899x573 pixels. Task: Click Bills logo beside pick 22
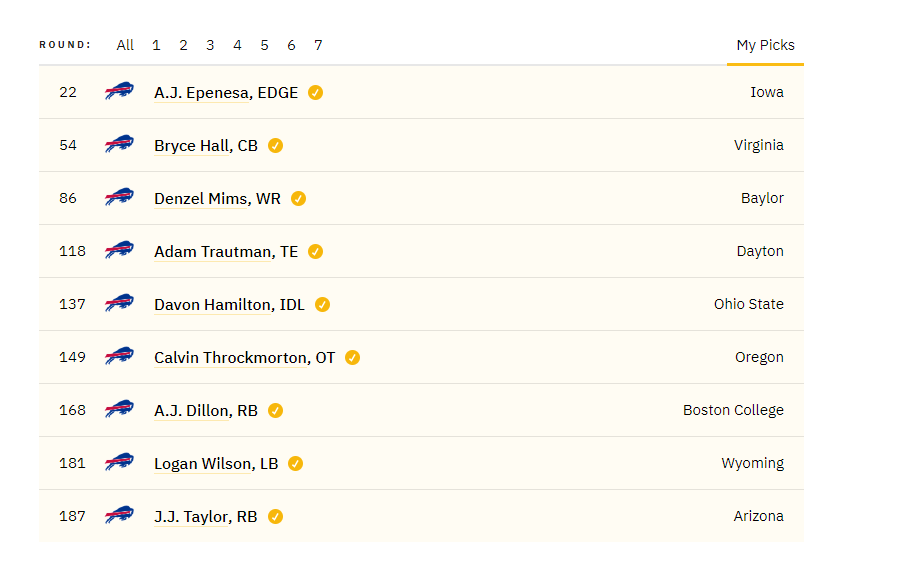(x=119, y=91)
